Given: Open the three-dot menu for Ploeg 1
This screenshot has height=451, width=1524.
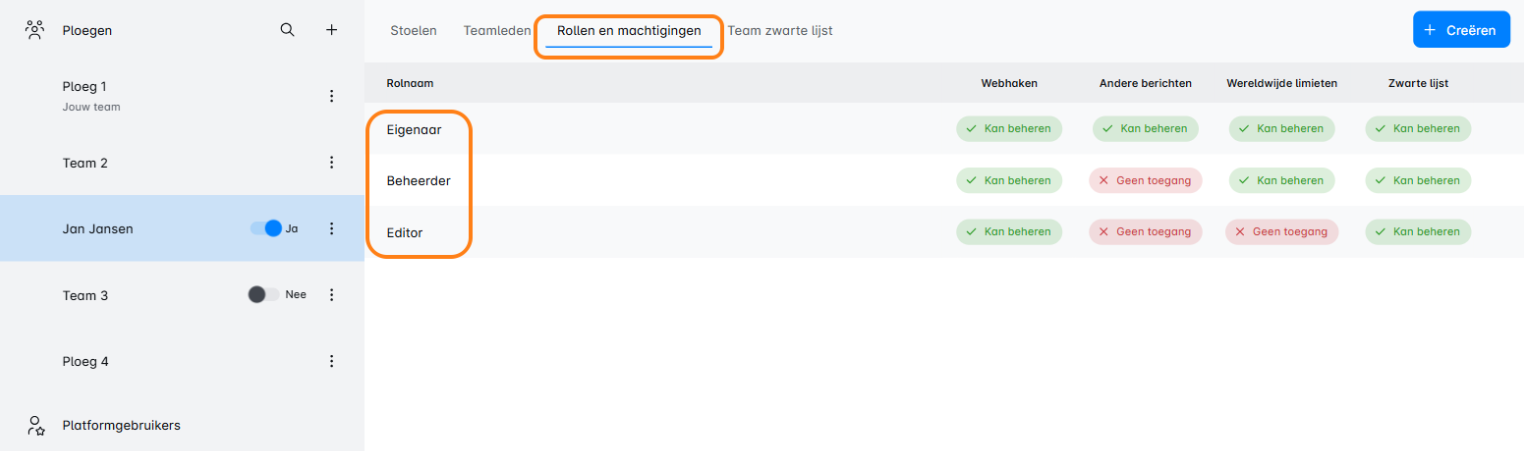Looking at the screenshot, I should [x=332, y=96].
